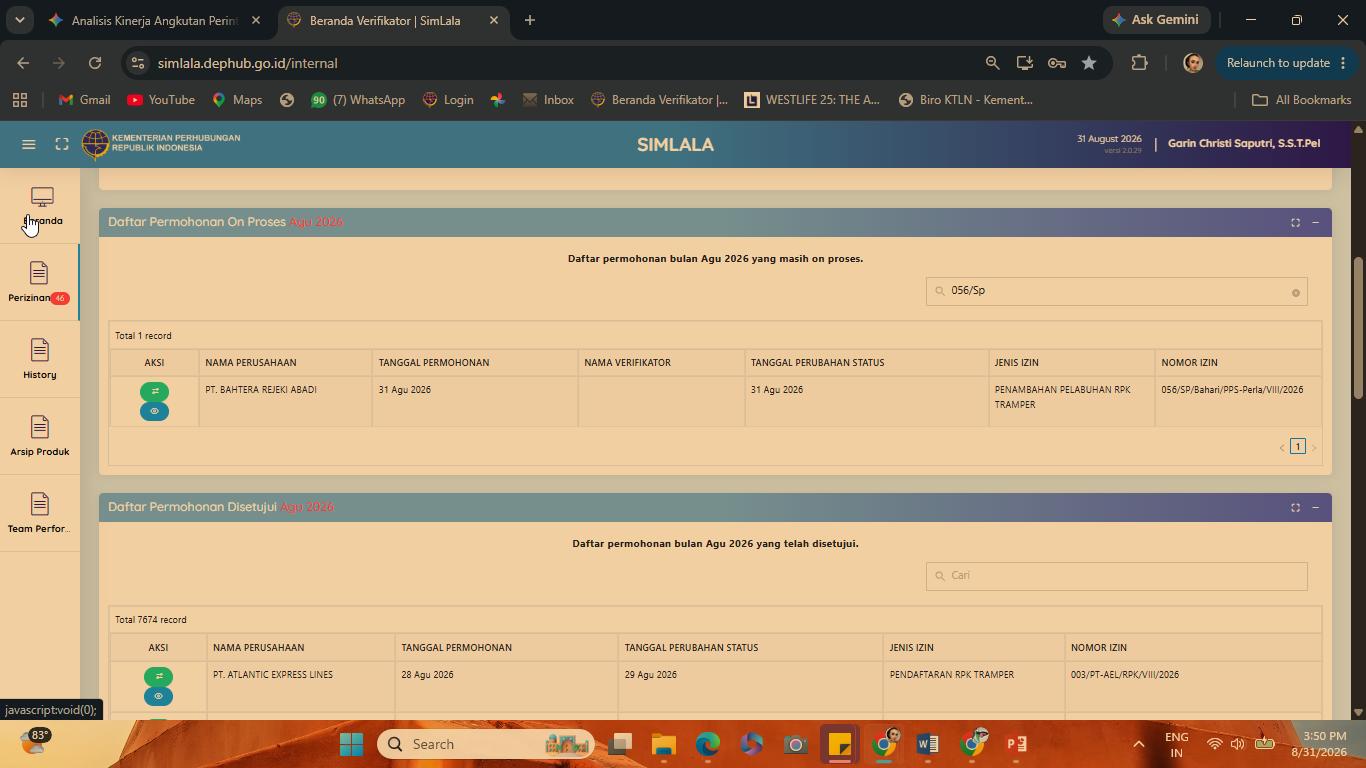Clear the 056/Sp search field
1366x768 pixels.
[1295, 292]
